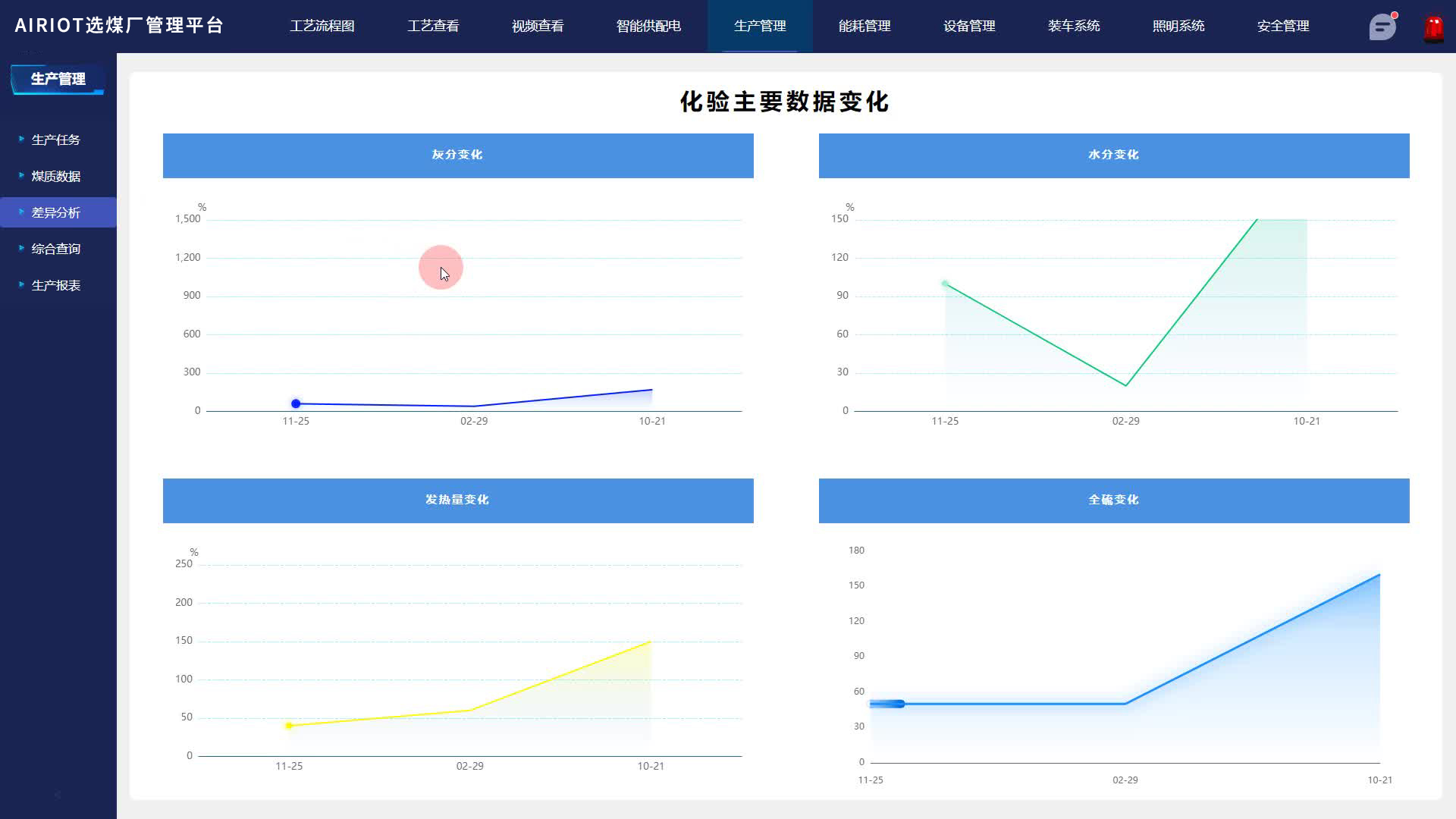Image resolution: width=1456 pixels, height=819 pixels.
Task: Click 11-25 yellow point in 发热量变化 chart
Action: click(289, 726)
